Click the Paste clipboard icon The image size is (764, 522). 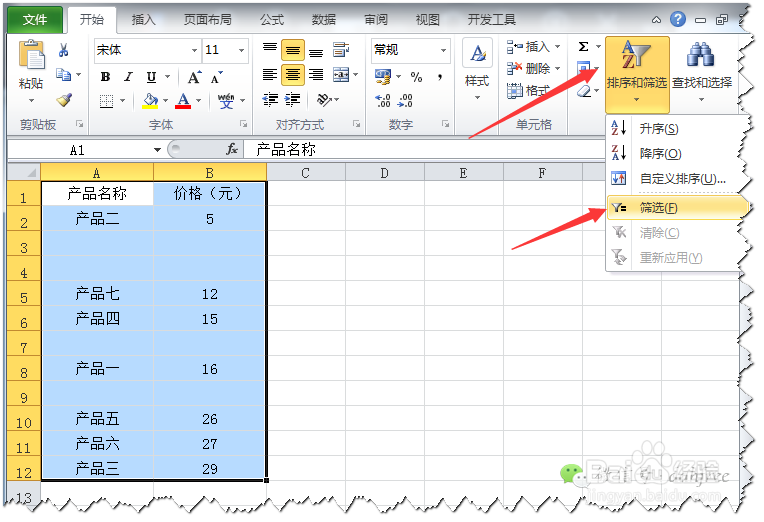(x=31, y=55)
